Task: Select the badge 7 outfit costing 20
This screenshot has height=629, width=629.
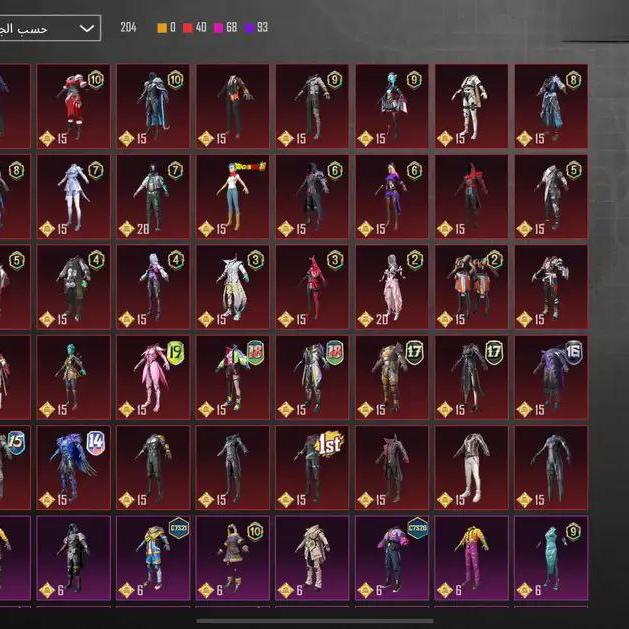Action: (x=153, y=197)
